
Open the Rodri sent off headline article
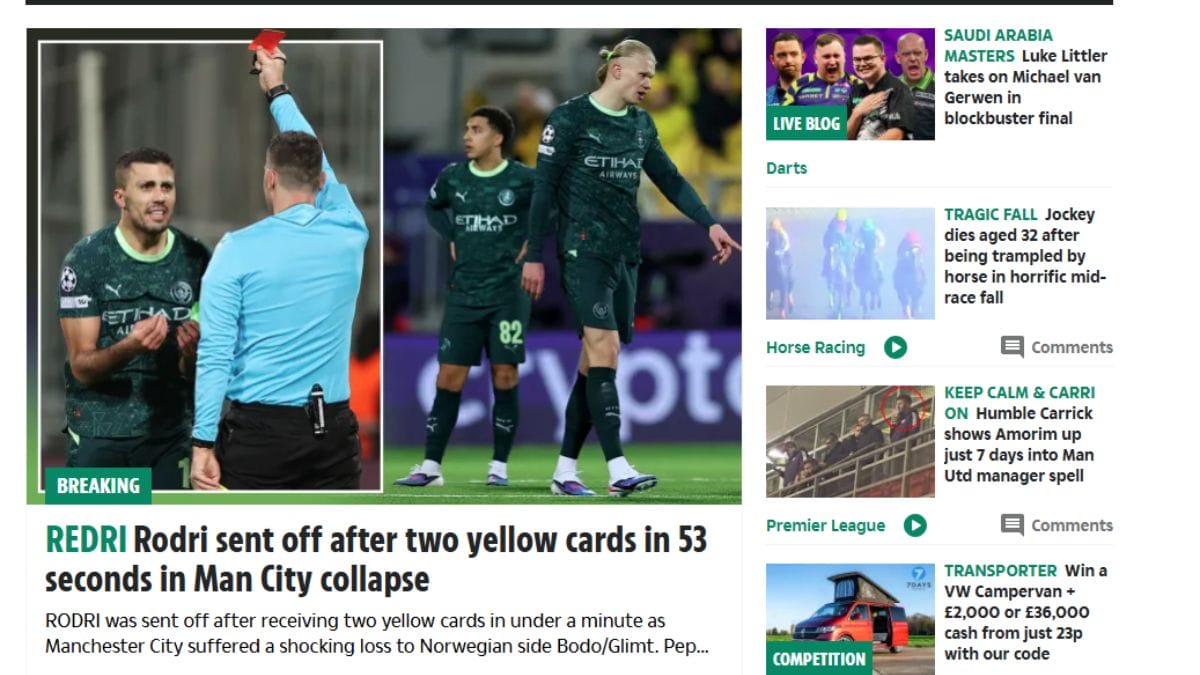click(x=376, y=559)
